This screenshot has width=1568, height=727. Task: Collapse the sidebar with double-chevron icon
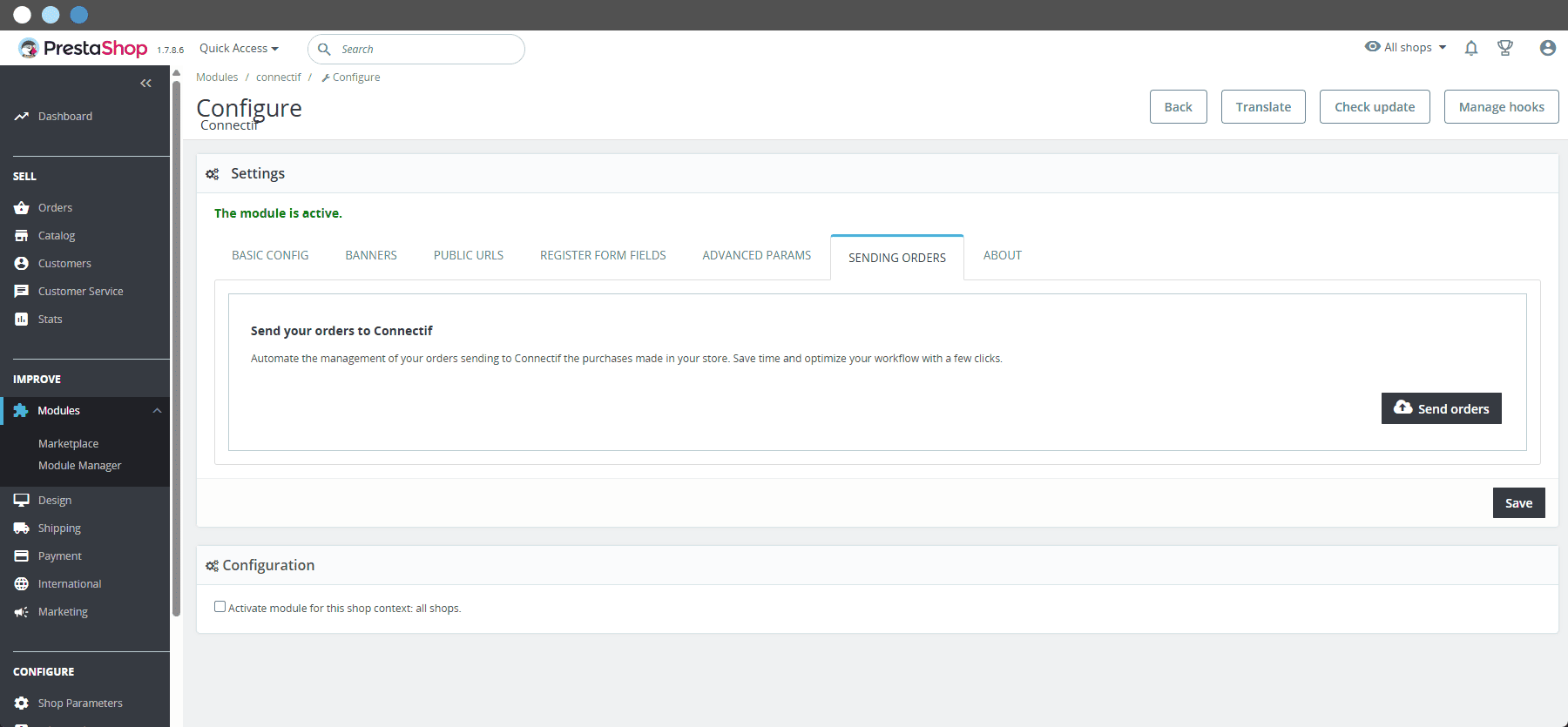pyautogui.click(x=145, y=84)
